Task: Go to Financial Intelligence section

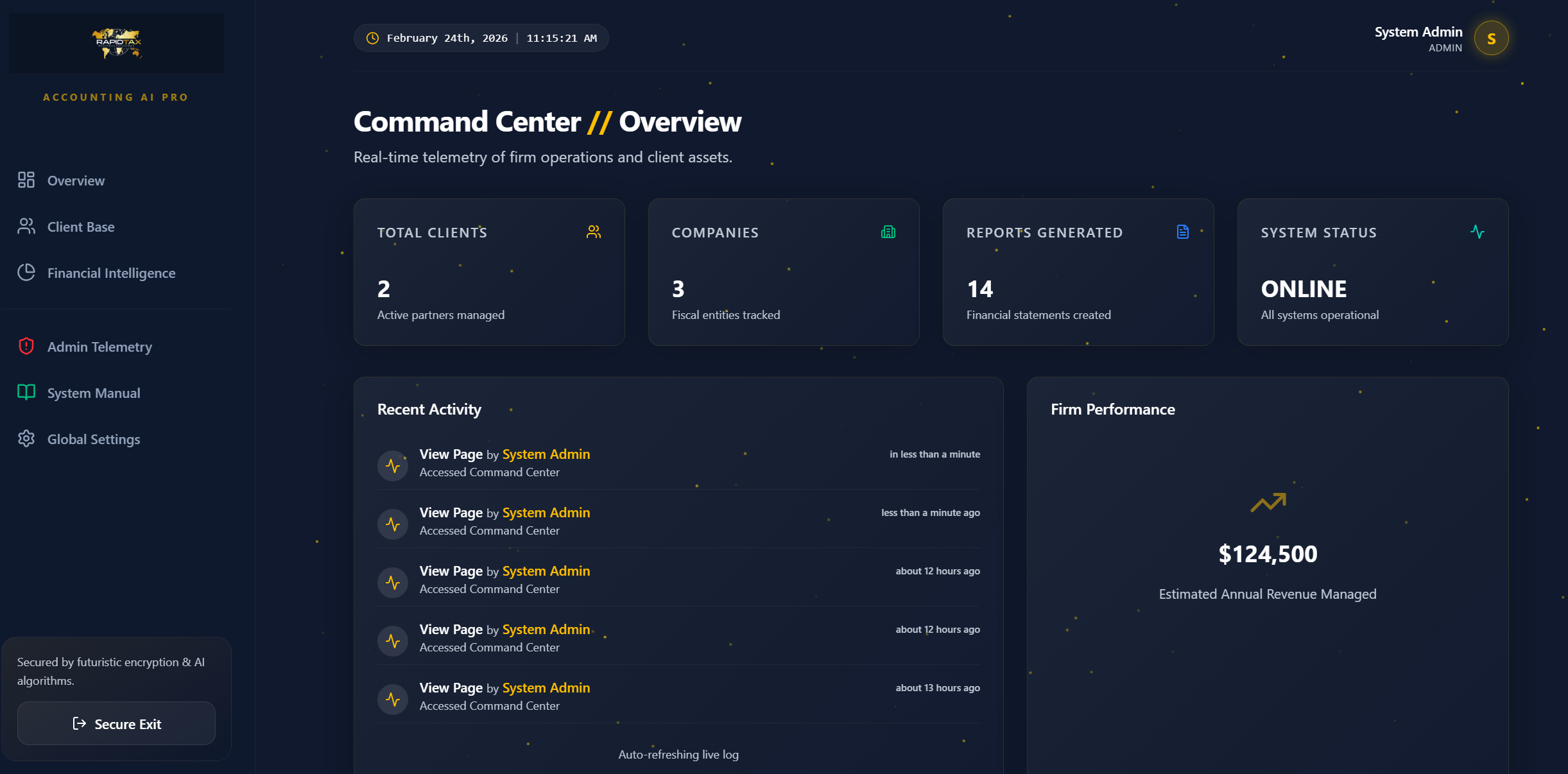Action: point(111,273)
